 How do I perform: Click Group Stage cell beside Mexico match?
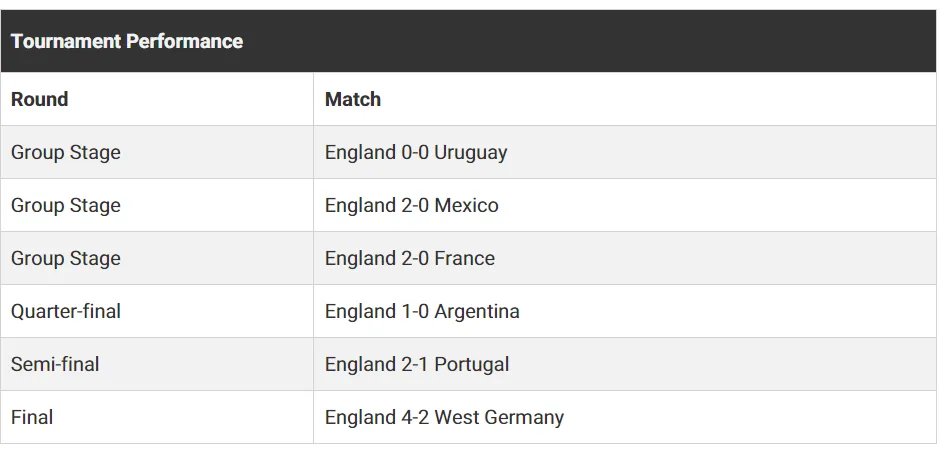coord(157,205)
